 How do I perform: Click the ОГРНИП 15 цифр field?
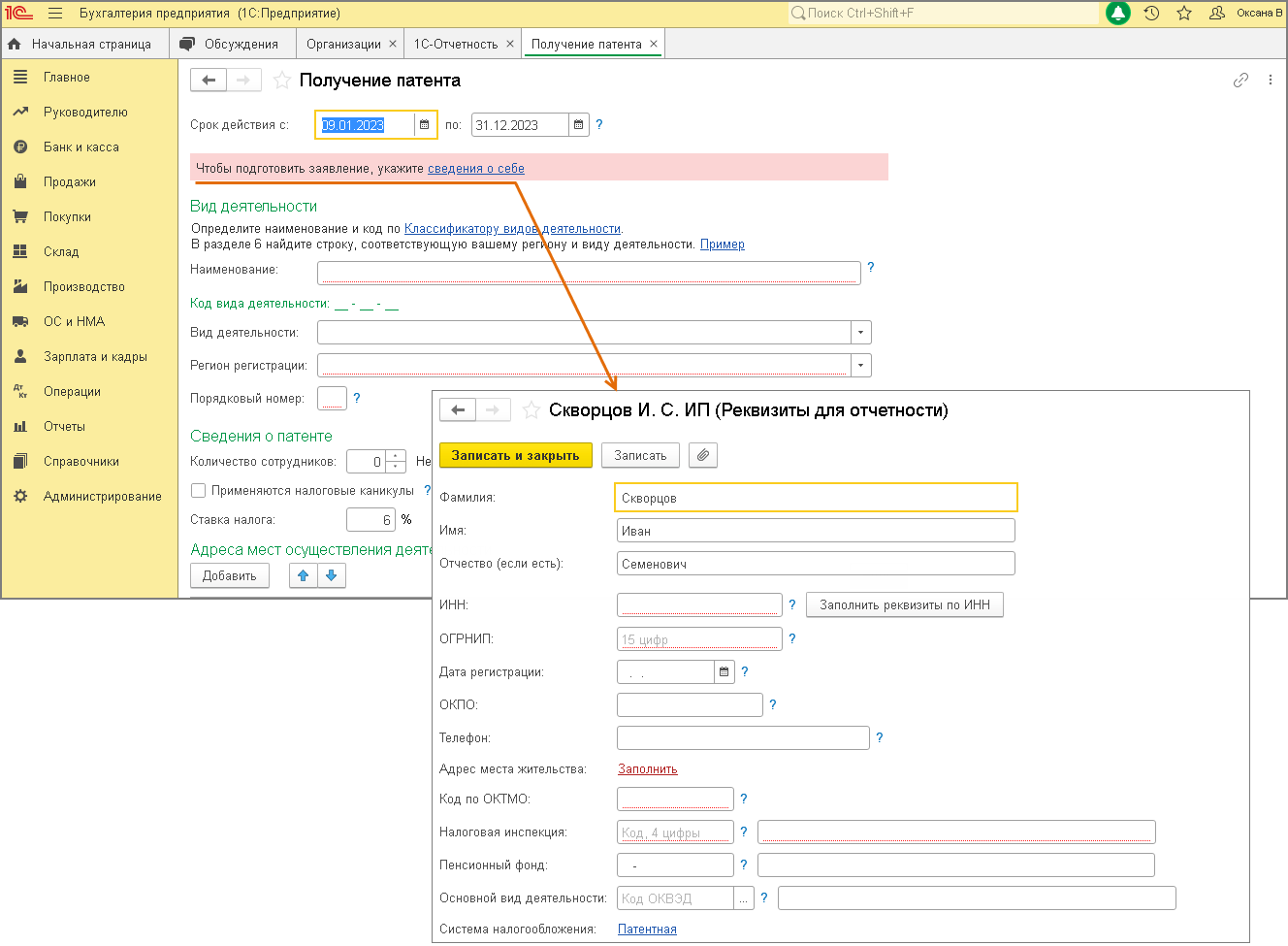[699, 638]
